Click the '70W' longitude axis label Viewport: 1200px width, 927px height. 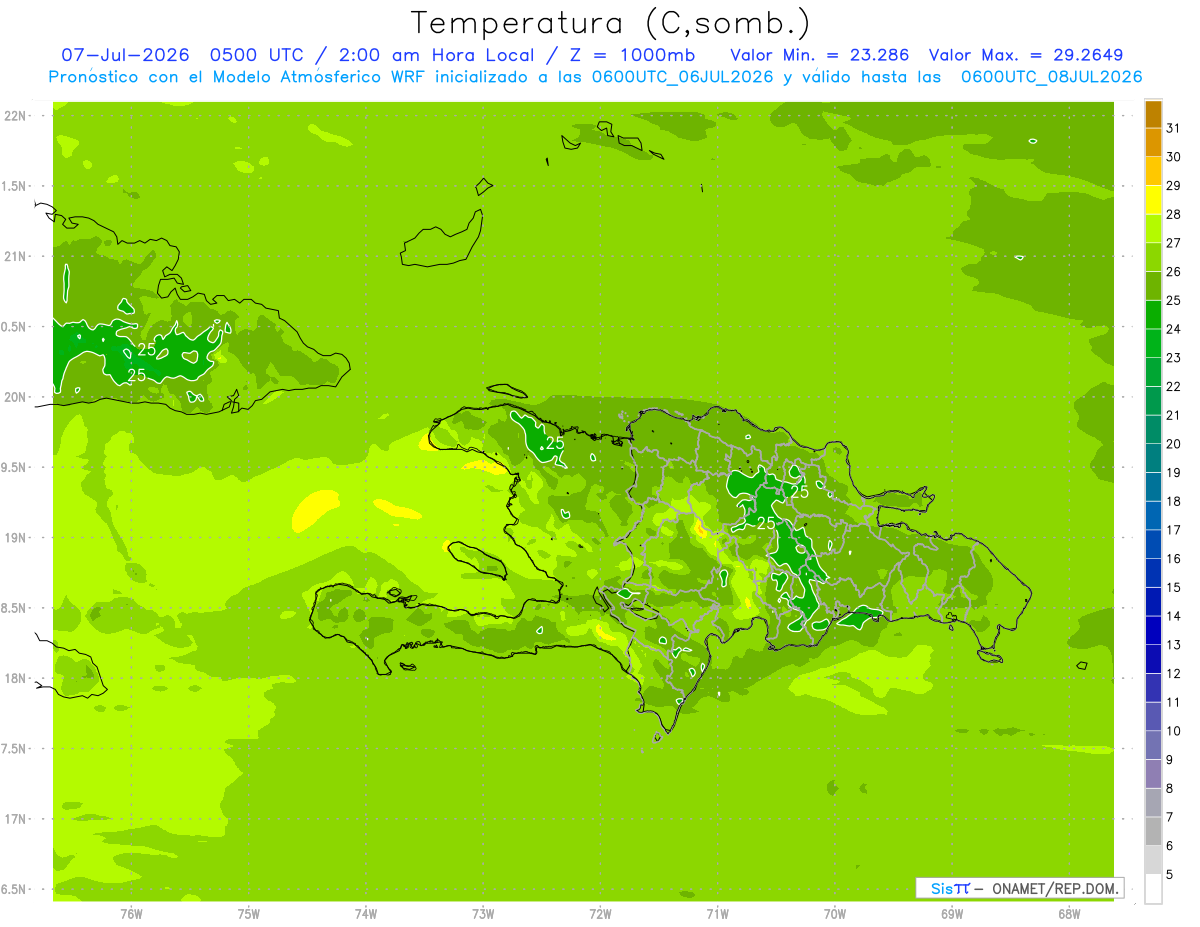[x=835, y=914]
